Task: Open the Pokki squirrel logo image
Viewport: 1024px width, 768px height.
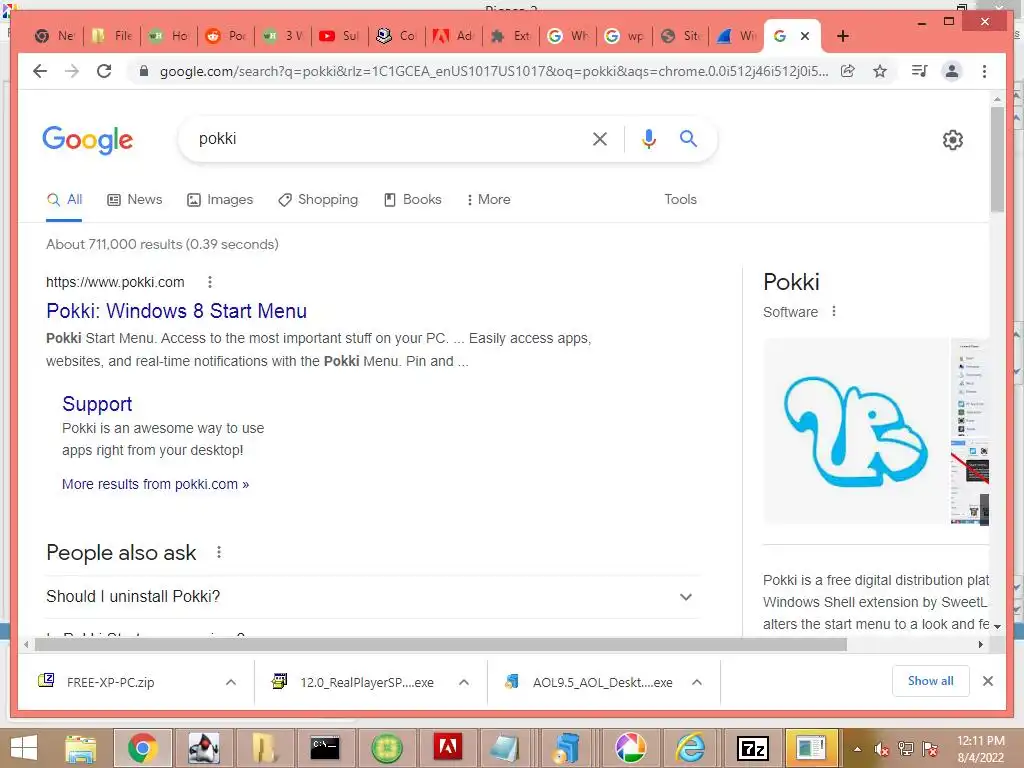Action: pyautogui.click(x=856, y=431)
